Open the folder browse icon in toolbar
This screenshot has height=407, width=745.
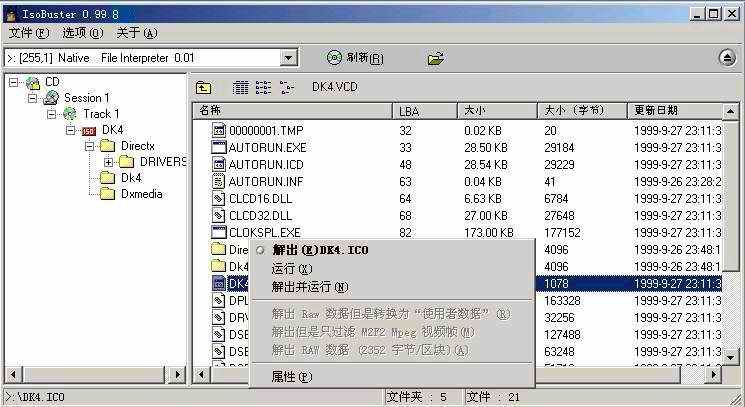pyautogui.click(x=436, y=58)
